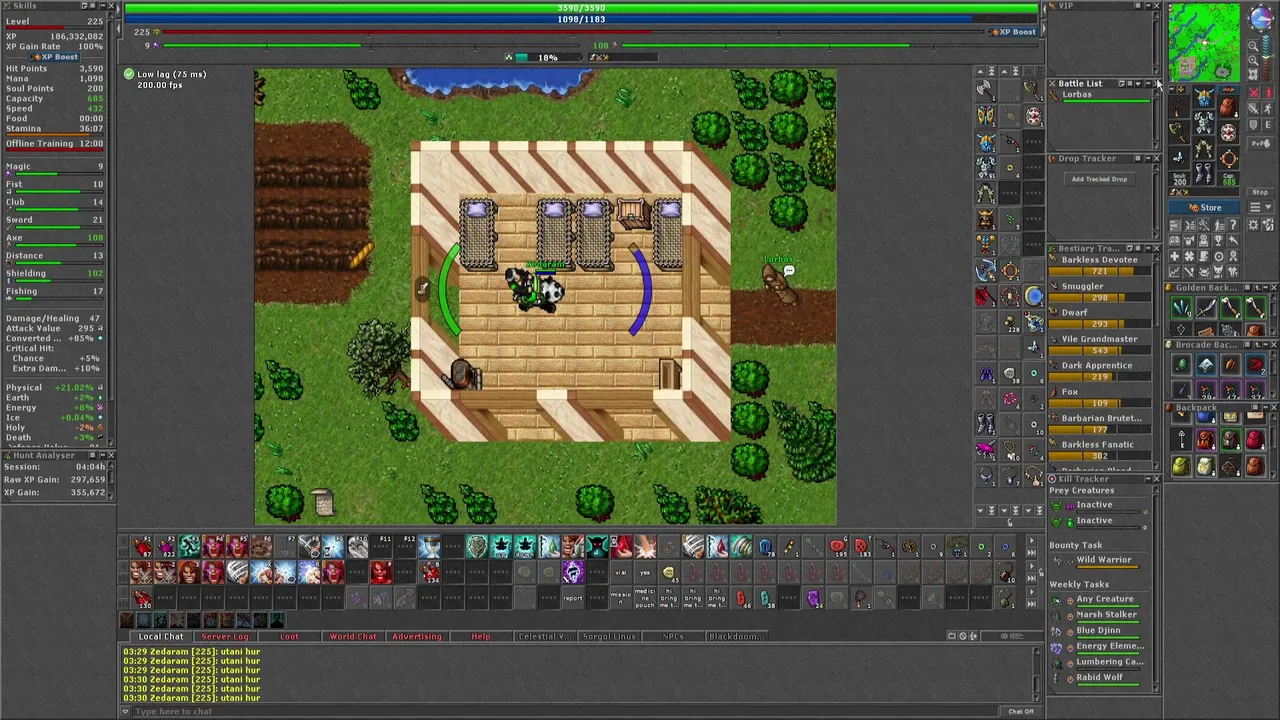Image resolution: width=1280 pixels, height=720 pixels.
Task: Click the 228 stack item side slot
Action: pos(1010,322)
